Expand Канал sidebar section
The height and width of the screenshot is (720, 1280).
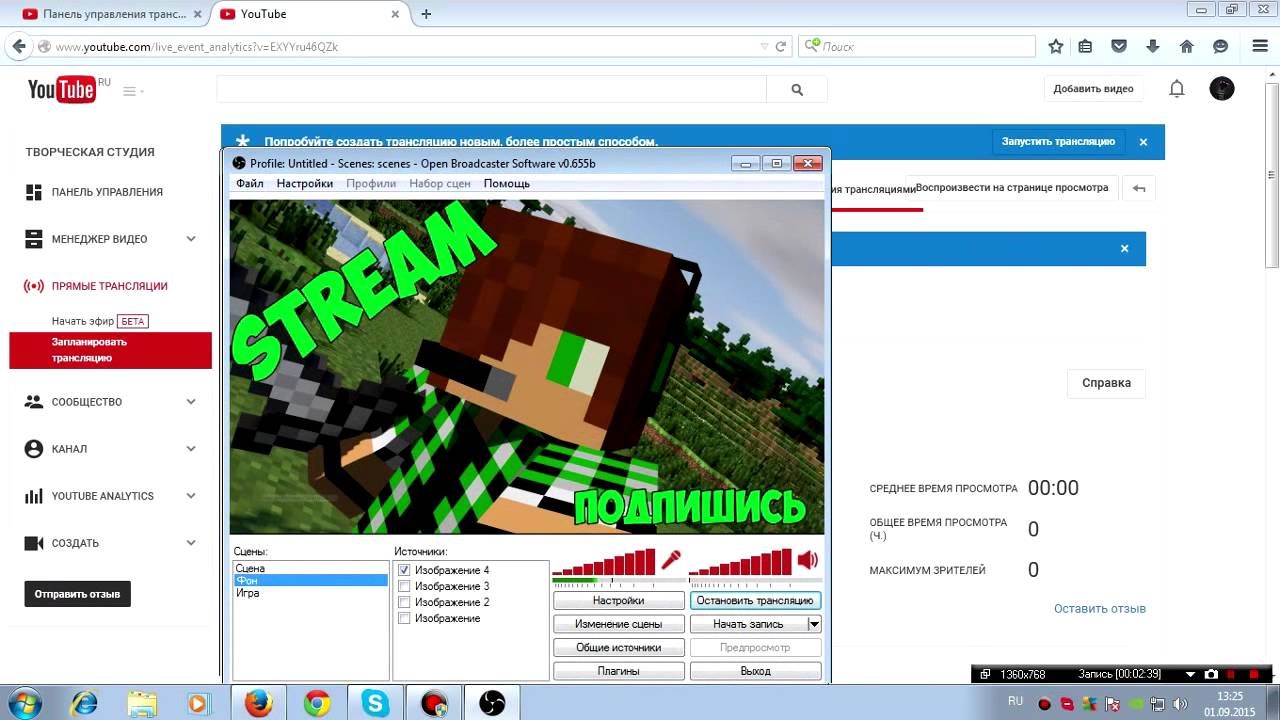pyautogui.click(x=191, y=449)
